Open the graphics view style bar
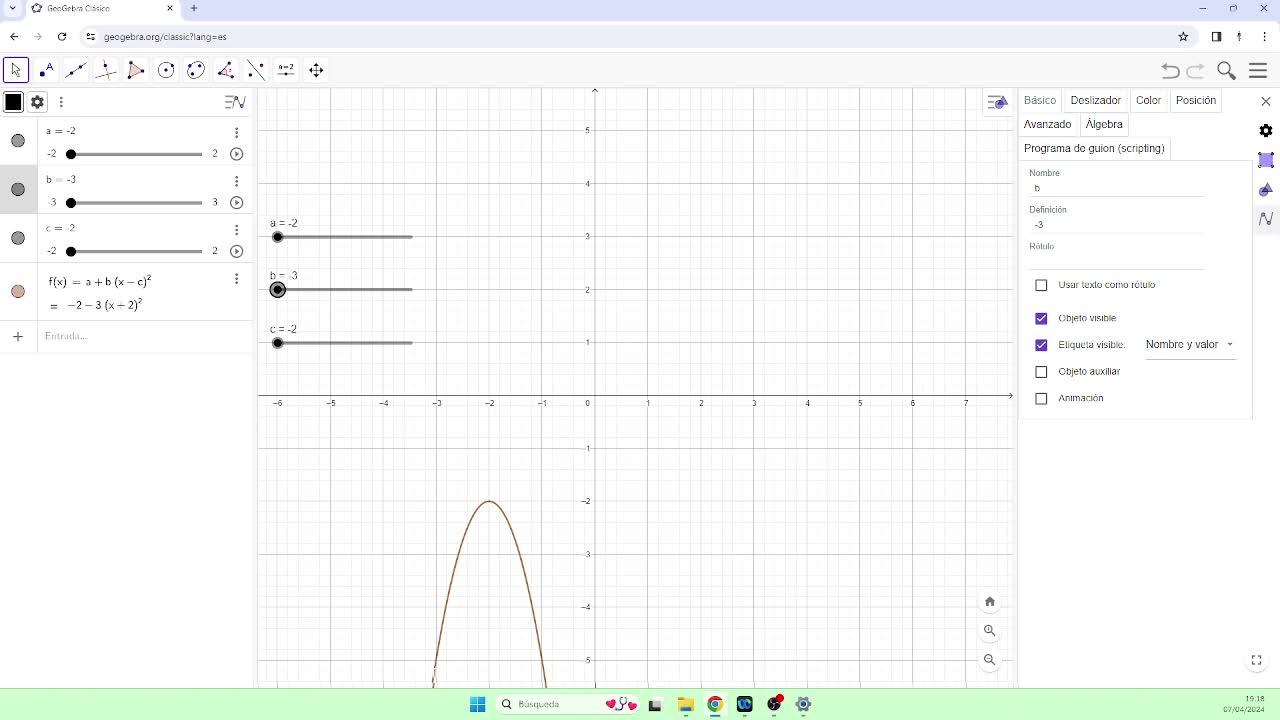This screenshot has height=720, width=1280. [997, 102]
